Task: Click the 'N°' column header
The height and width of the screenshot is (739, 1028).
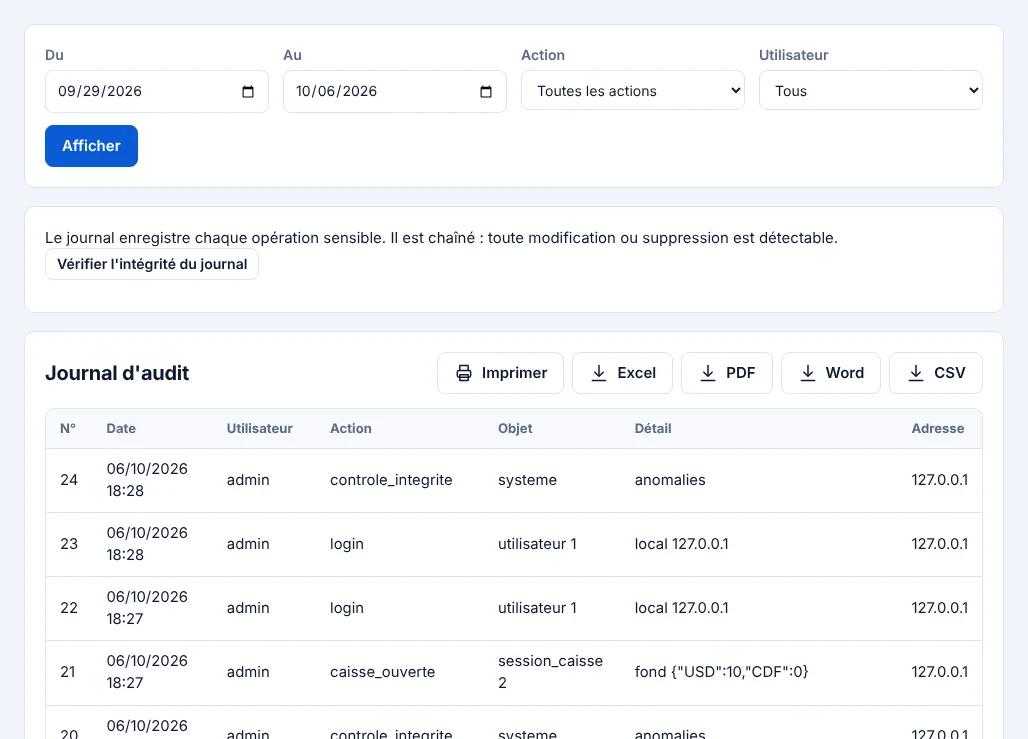Action: [68, 429]
